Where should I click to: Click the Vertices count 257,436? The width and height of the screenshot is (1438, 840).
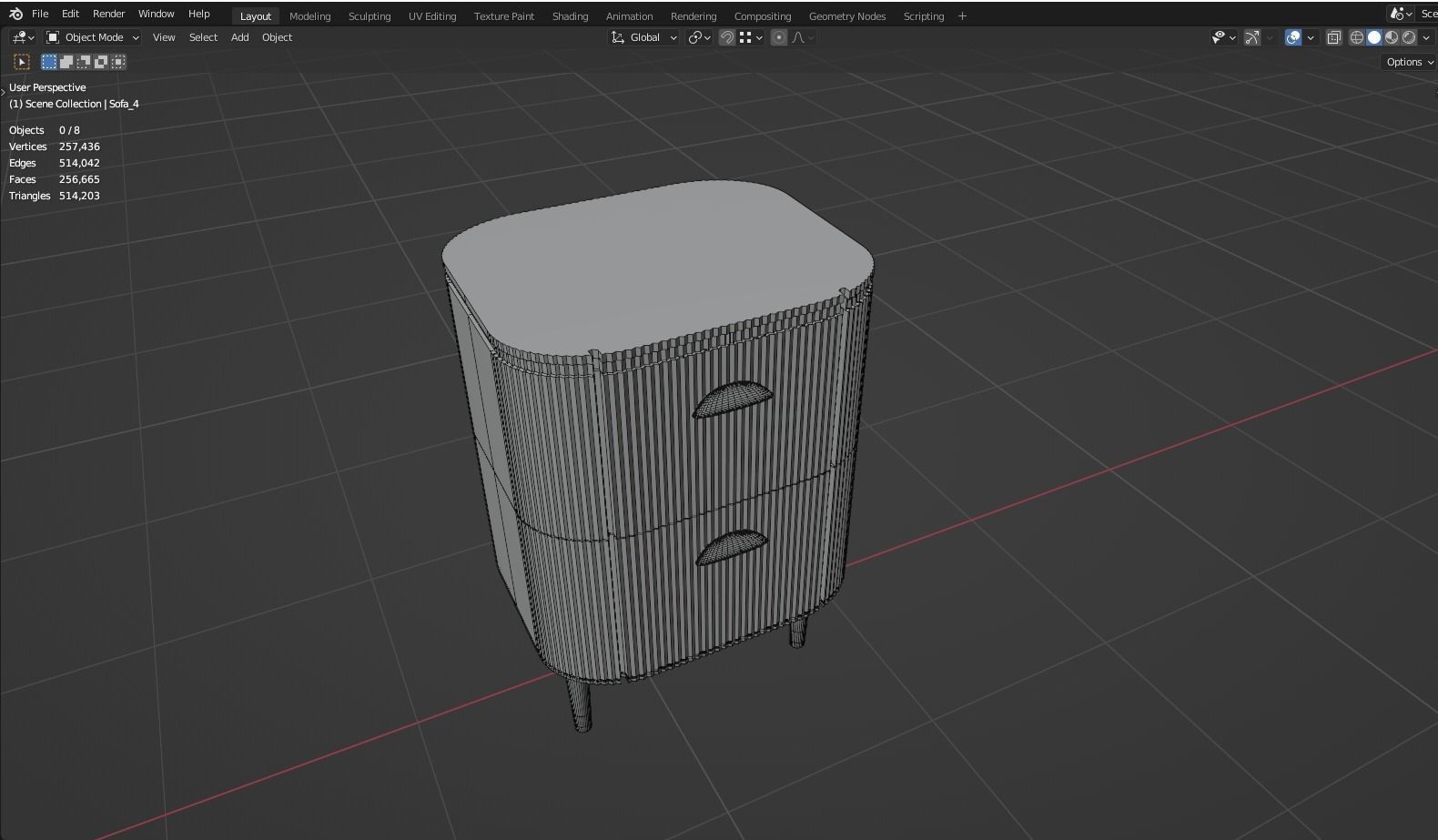pyautogui.click(x=79, y=147)
